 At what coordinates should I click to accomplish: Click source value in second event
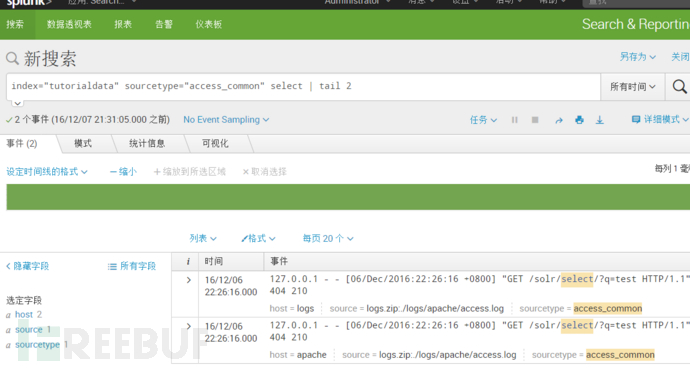448,355
